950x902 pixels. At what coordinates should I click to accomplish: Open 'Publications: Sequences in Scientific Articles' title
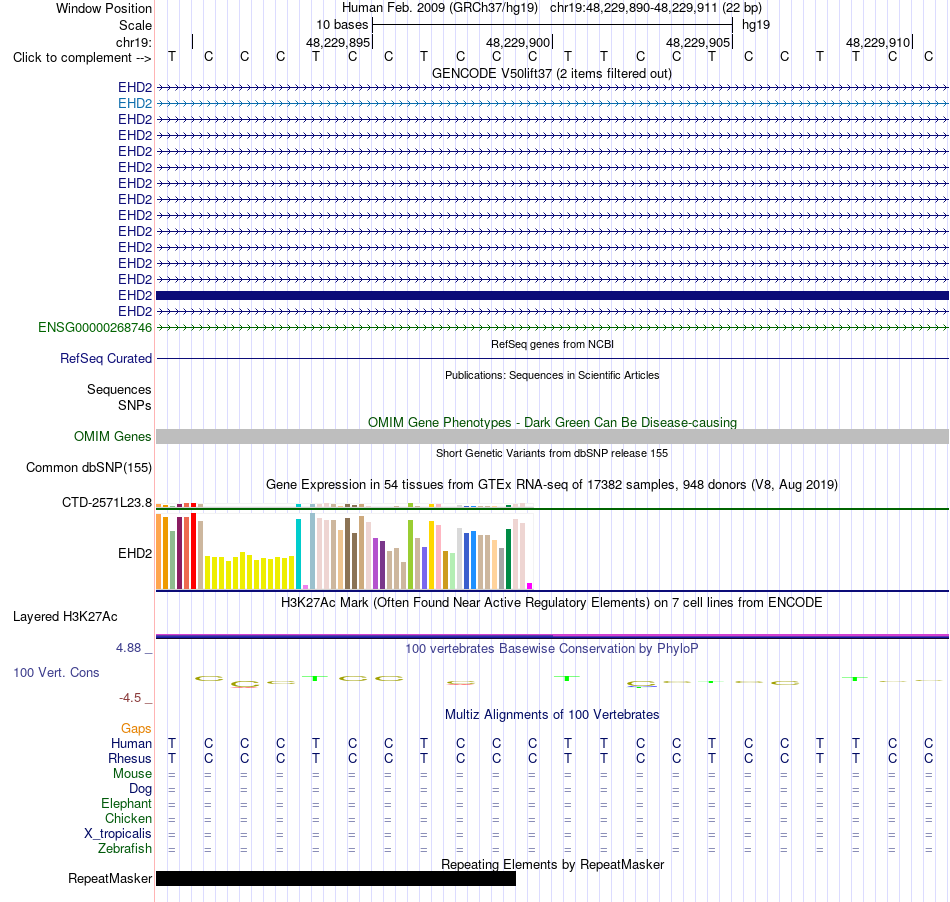pos(552,375)
